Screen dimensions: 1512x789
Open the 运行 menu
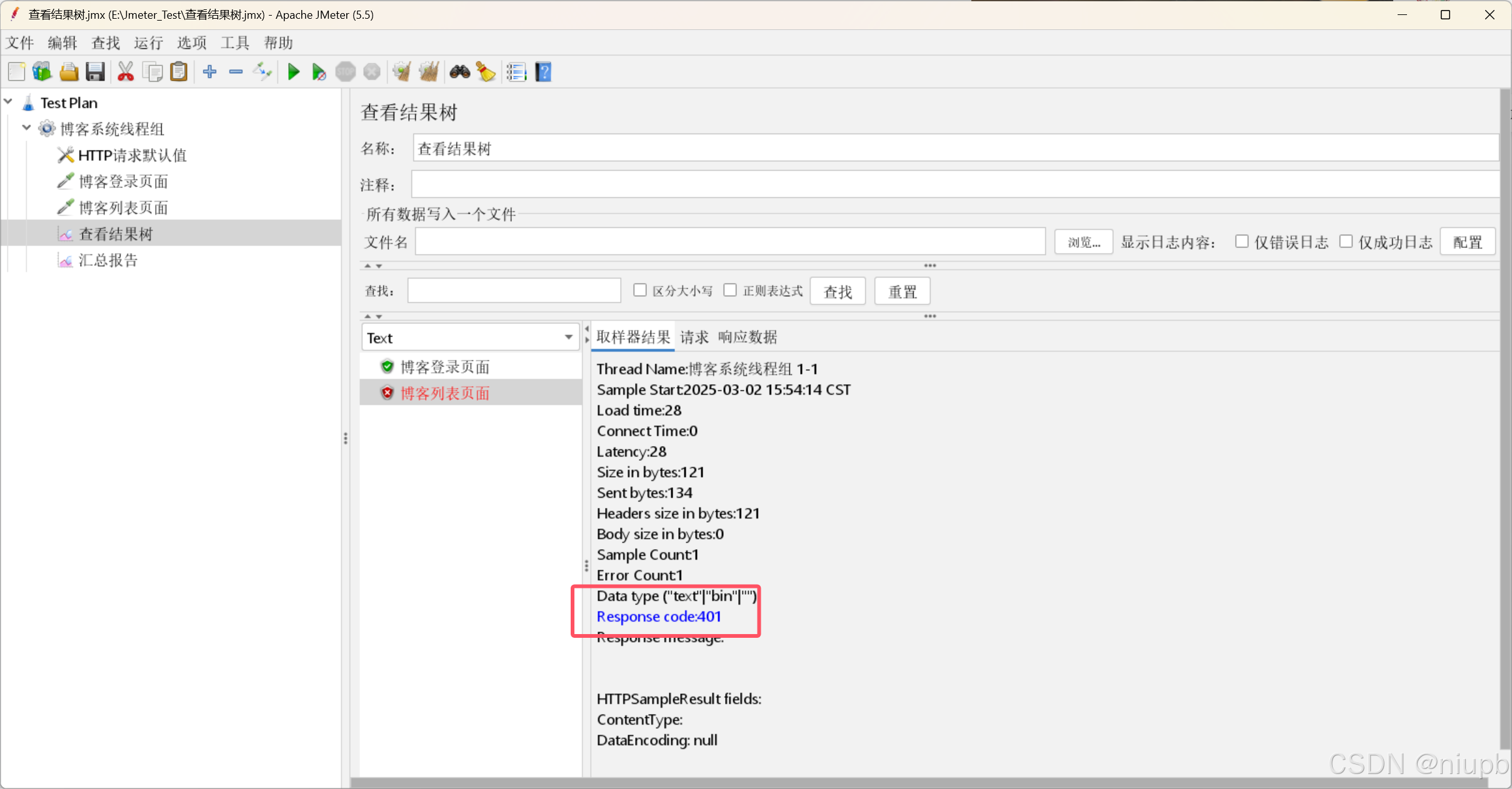148,42
